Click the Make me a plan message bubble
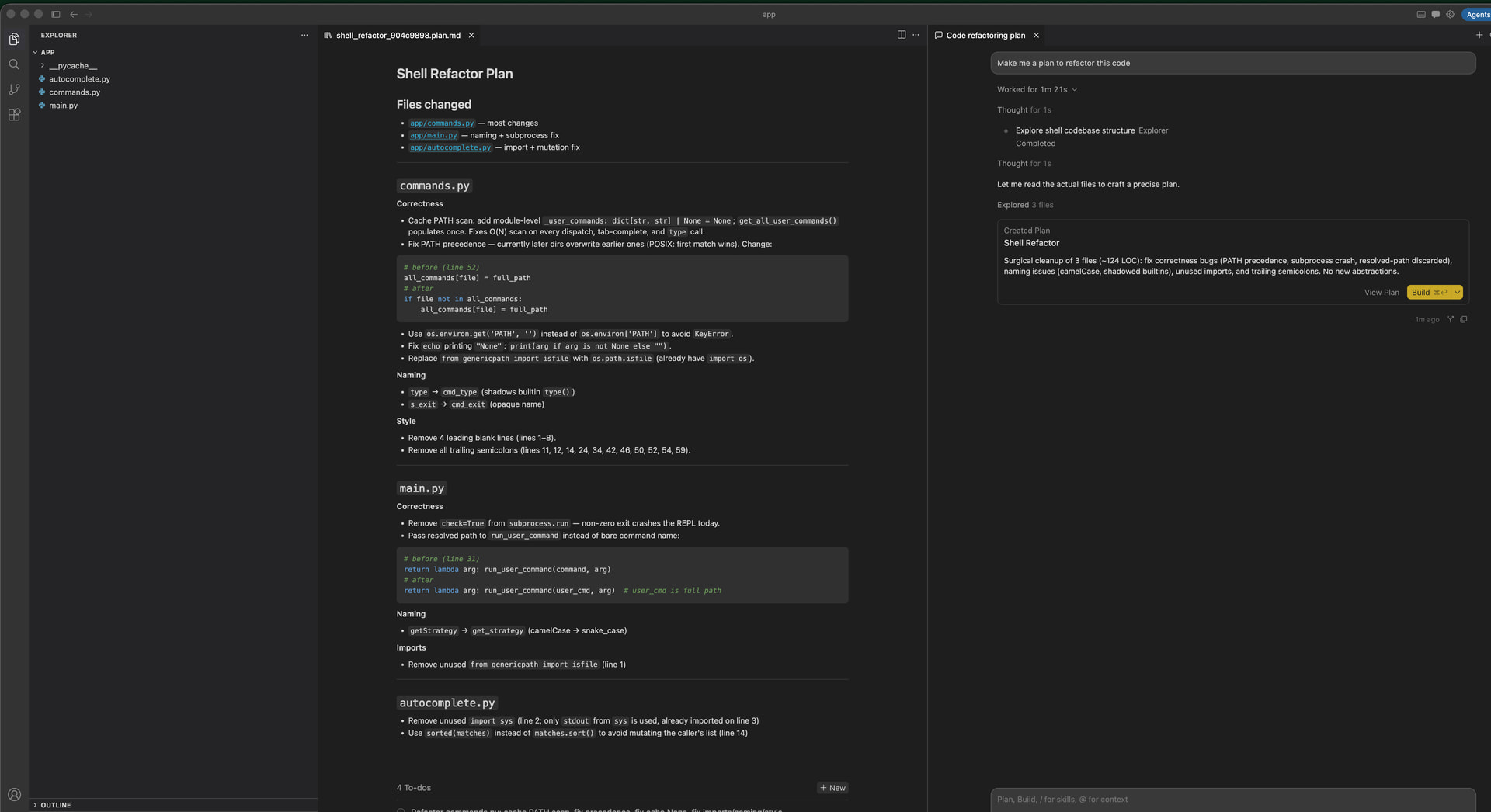Viewport: 1491px width, 812px height. click(x=1232, y=63)
